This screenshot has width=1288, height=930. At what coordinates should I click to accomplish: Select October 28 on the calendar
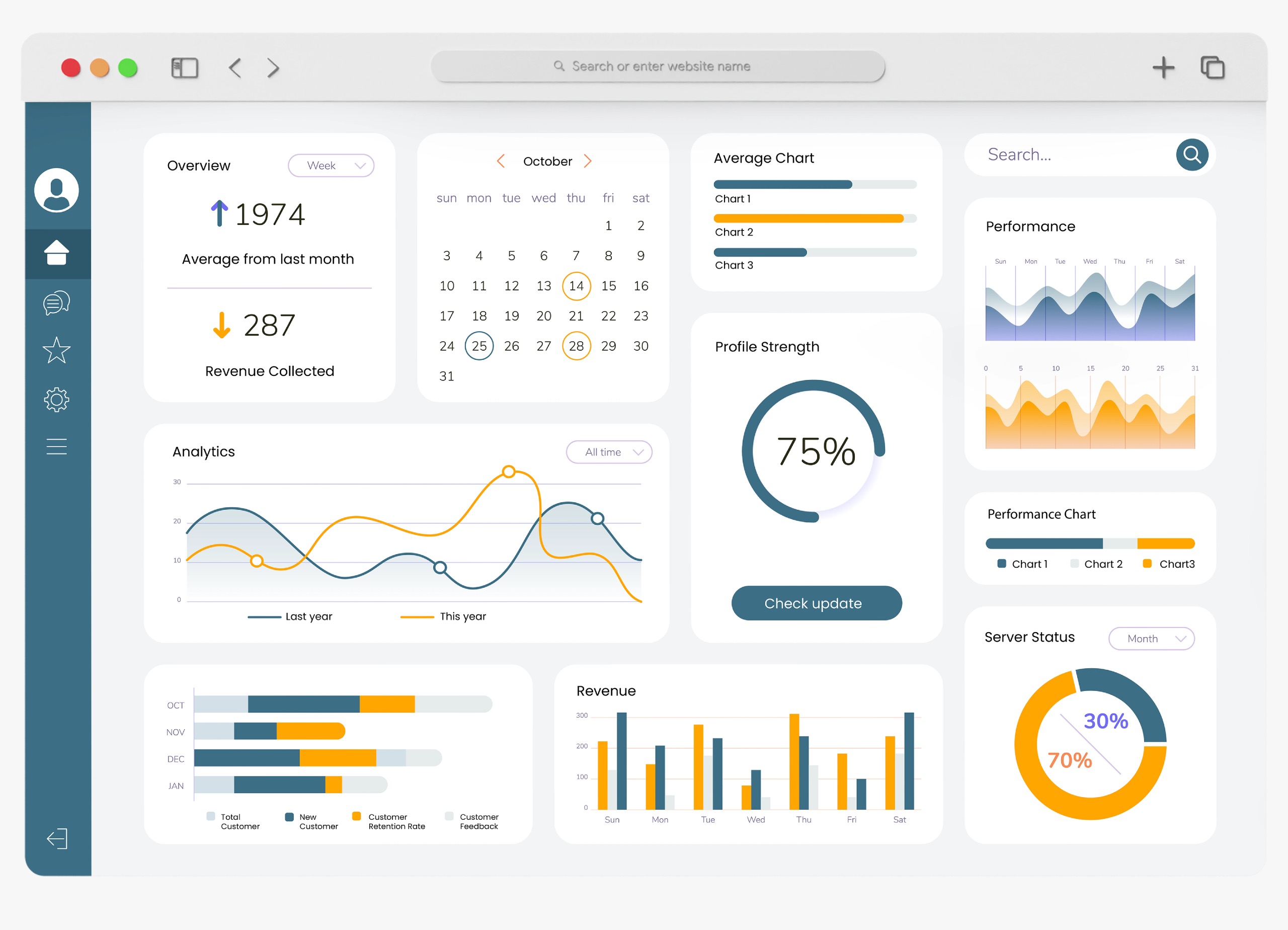coord(577,346)
